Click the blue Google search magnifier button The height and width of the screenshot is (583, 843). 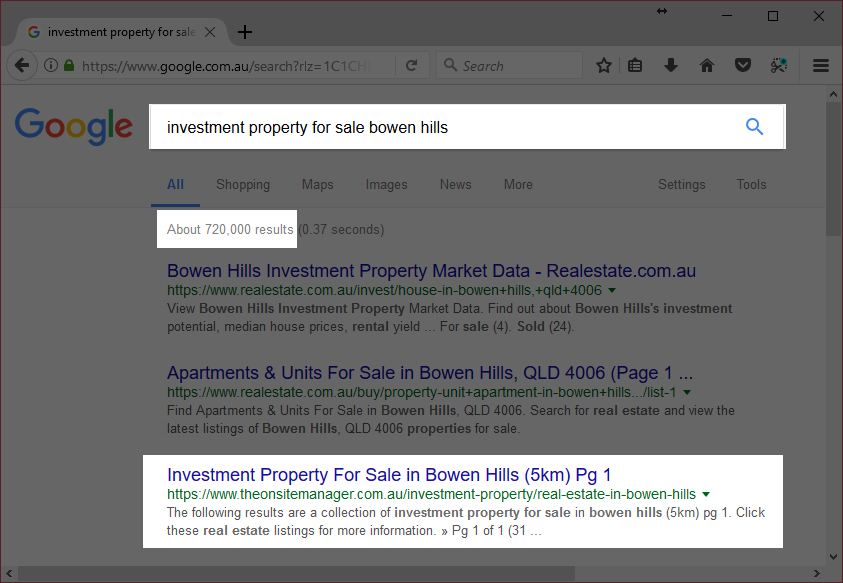tap(754, 127)
